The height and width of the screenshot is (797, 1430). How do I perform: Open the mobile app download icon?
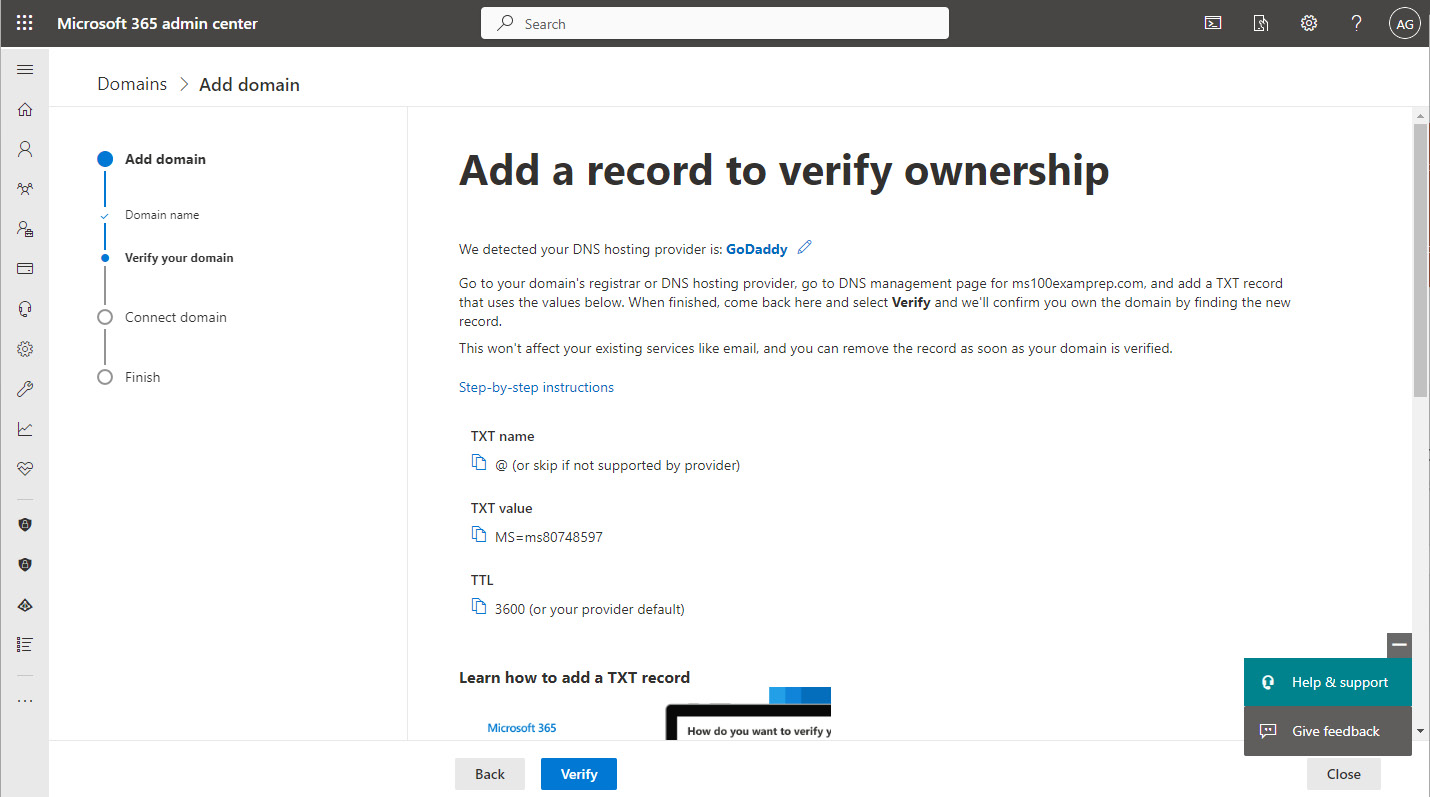[1261, 23]
